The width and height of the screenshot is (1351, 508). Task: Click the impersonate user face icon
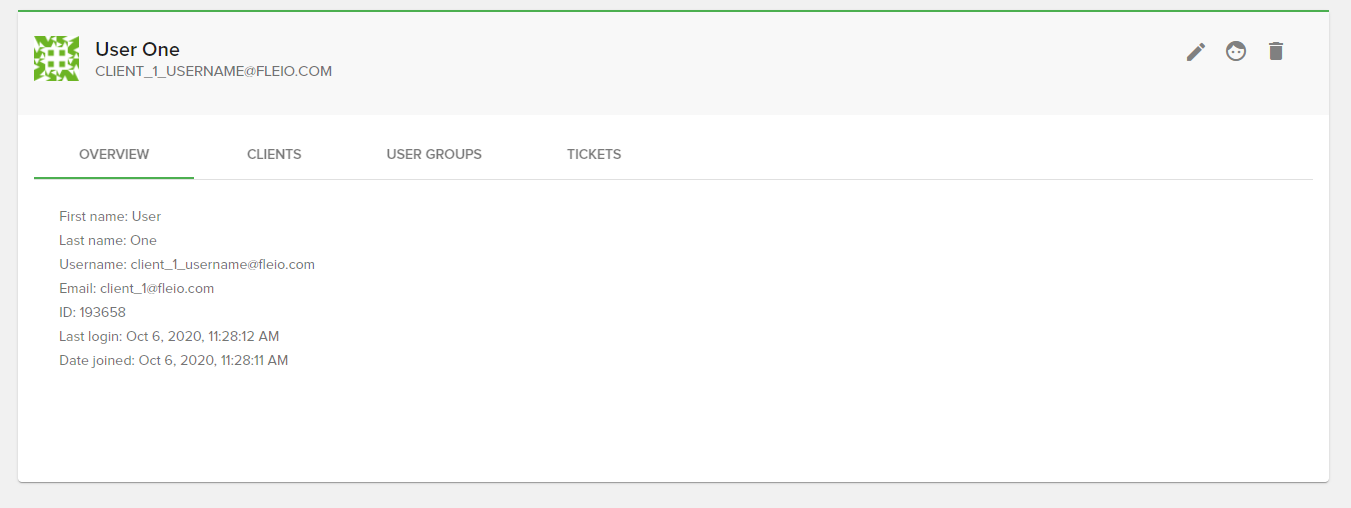(1236, 52)
